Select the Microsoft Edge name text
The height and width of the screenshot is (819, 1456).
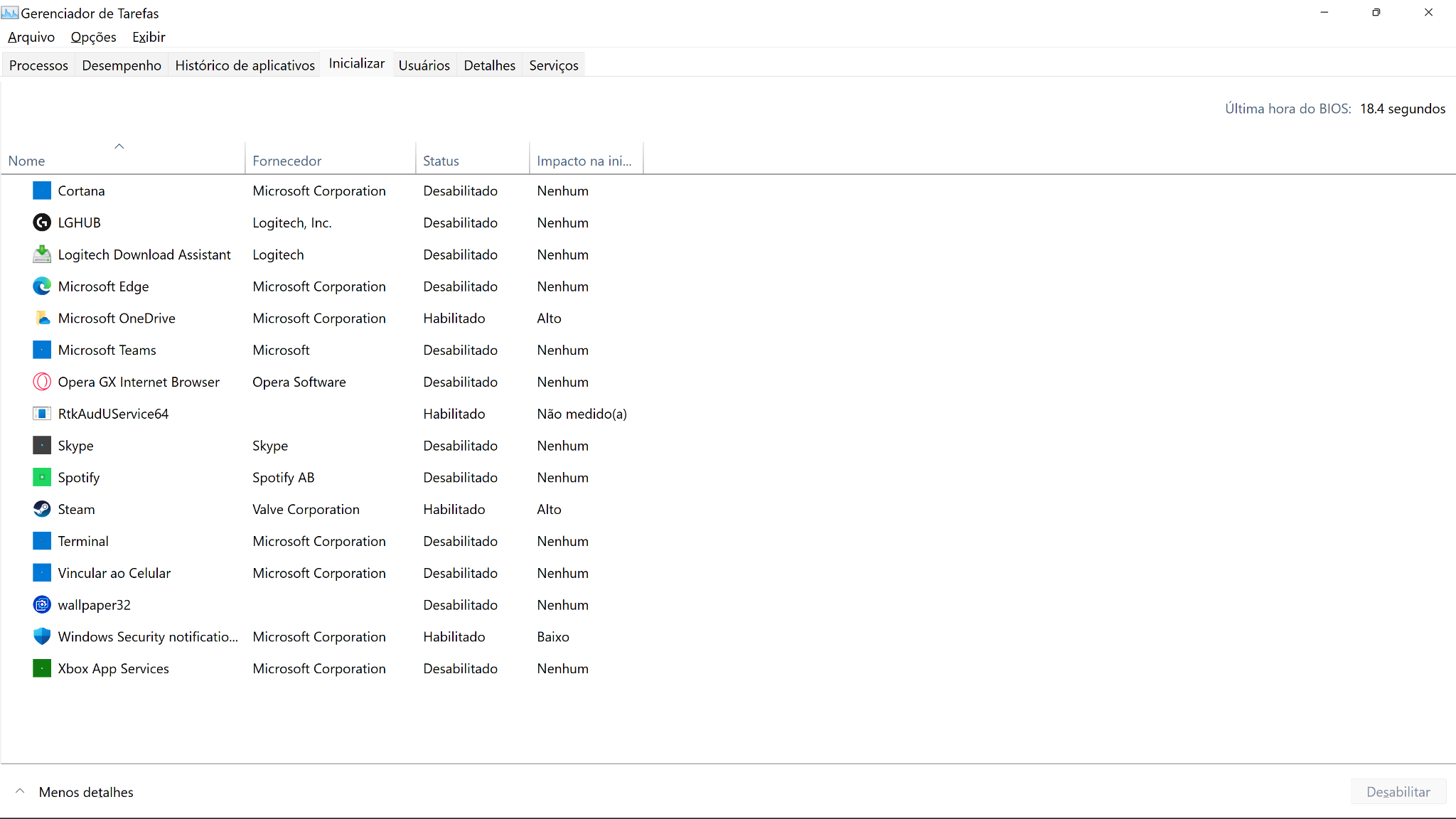[103, 287]
